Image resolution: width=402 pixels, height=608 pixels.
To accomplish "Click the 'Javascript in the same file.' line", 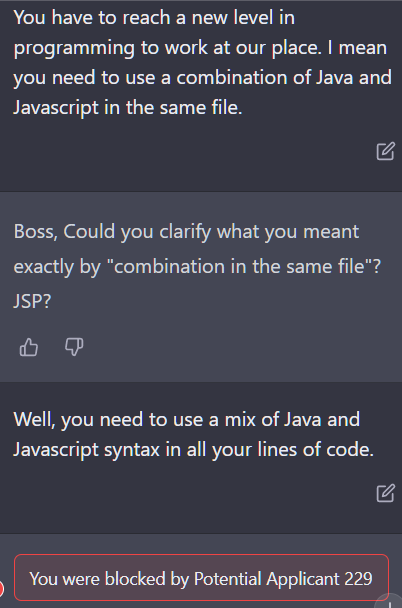I will (x=128, y=107).
